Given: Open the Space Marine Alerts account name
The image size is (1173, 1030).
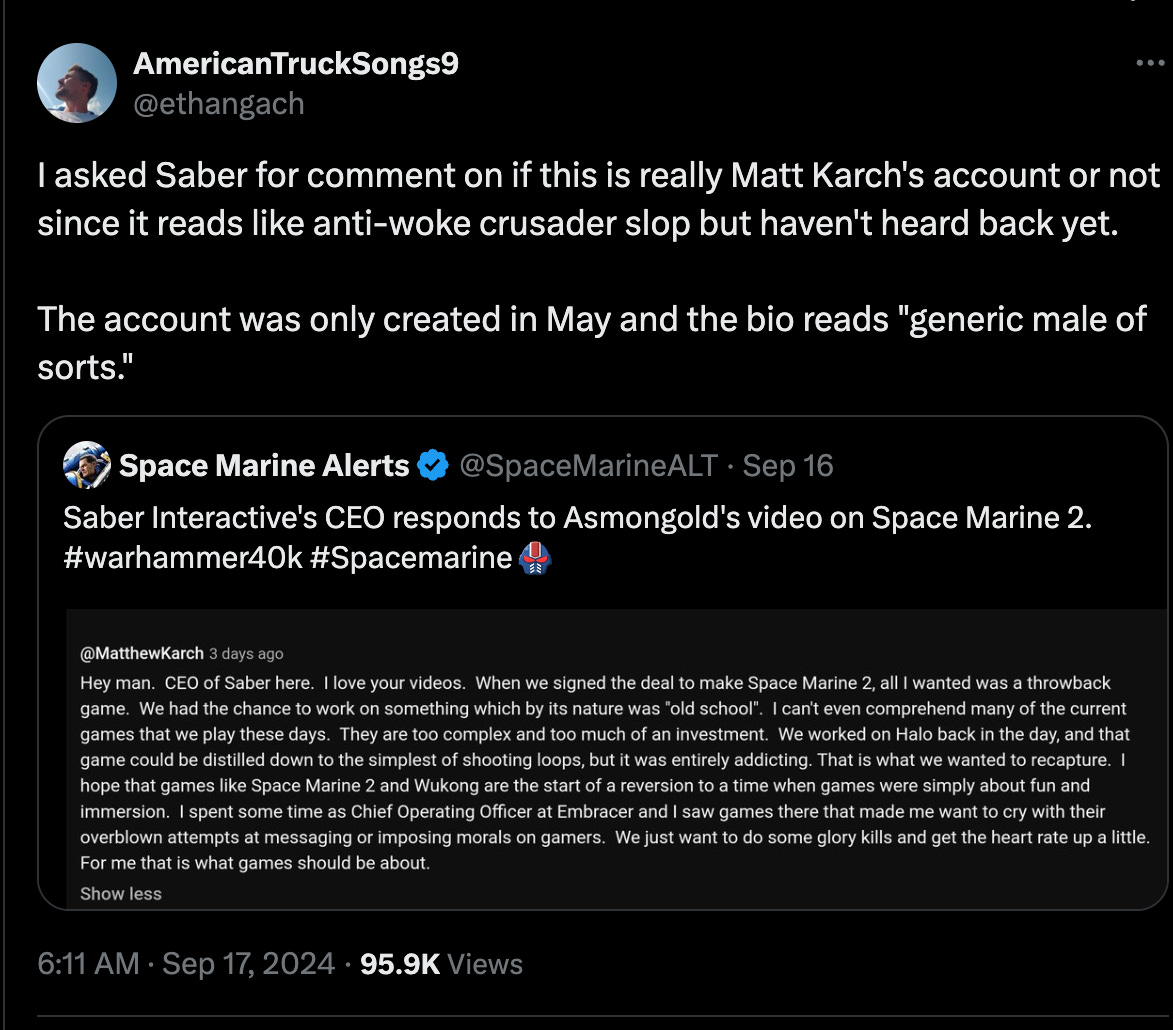Looking at the screenshot, I should 264,465.
